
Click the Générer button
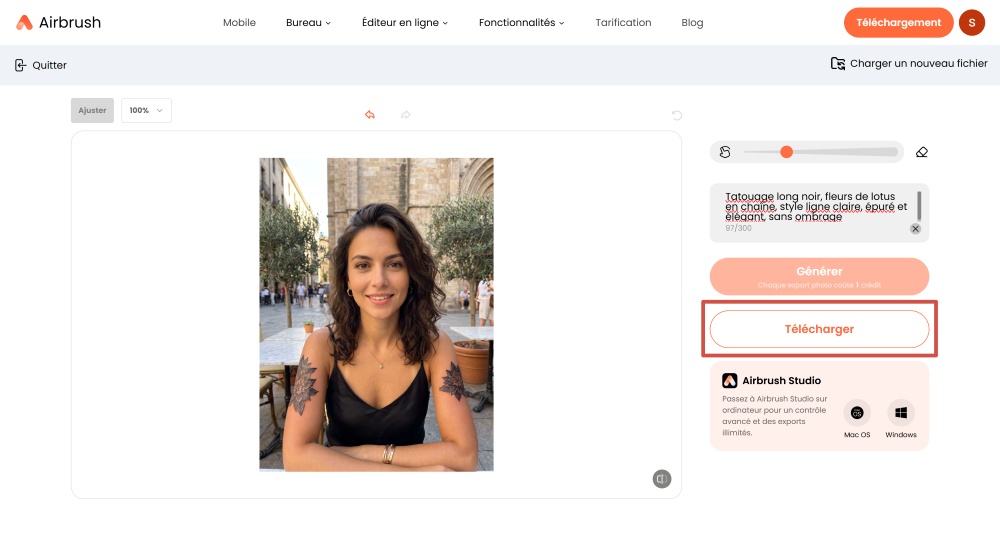pyautogui.click(x=819, y=276)
